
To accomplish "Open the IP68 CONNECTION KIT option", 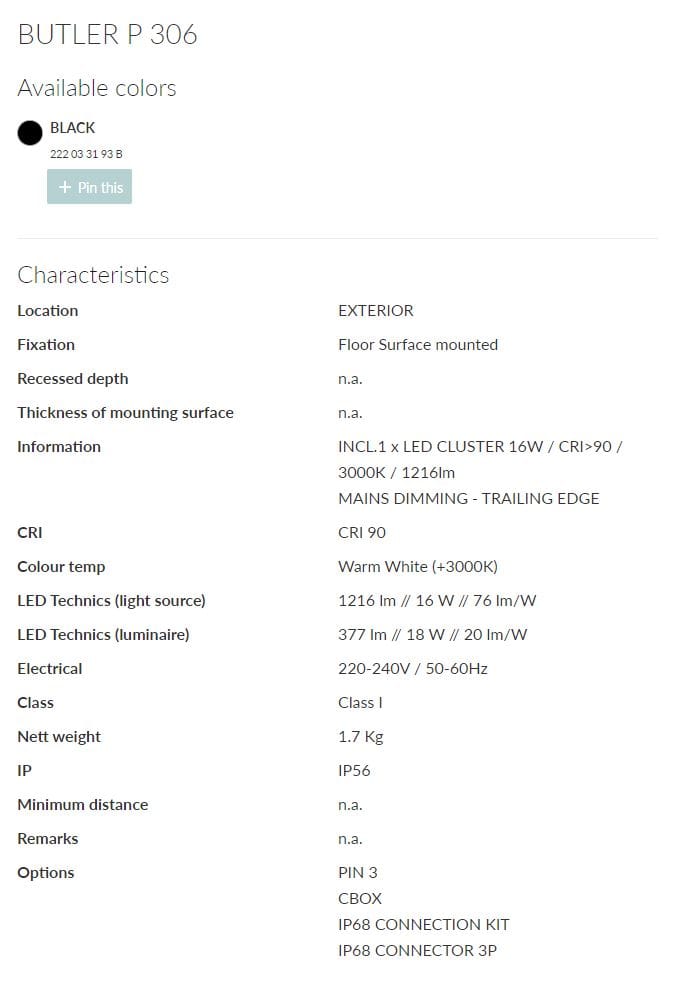I will click(424, 925).
